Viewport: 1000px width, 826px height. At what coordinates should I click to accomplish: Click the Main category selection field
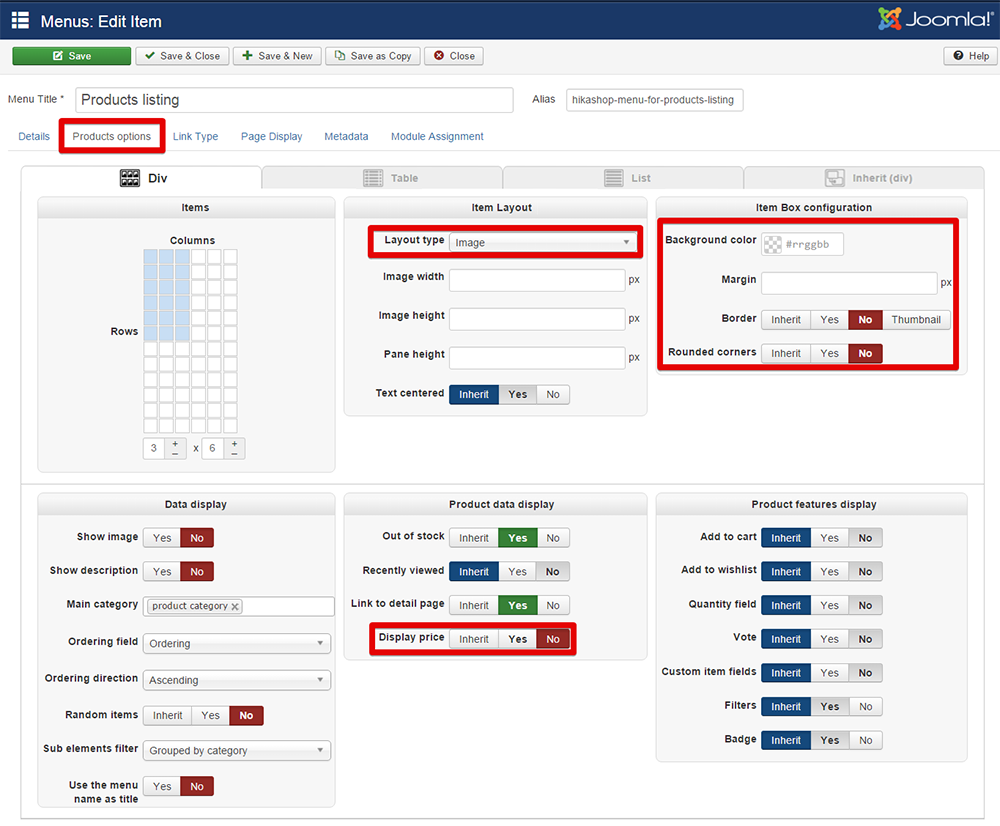[x=239, y=606]
